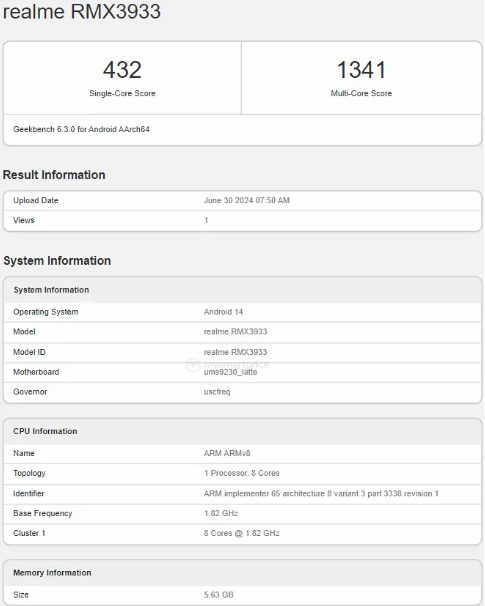Select the Motherboard ums9230_latte value
The height and width of the screenshot is (606, 485).
pos(230,372)
